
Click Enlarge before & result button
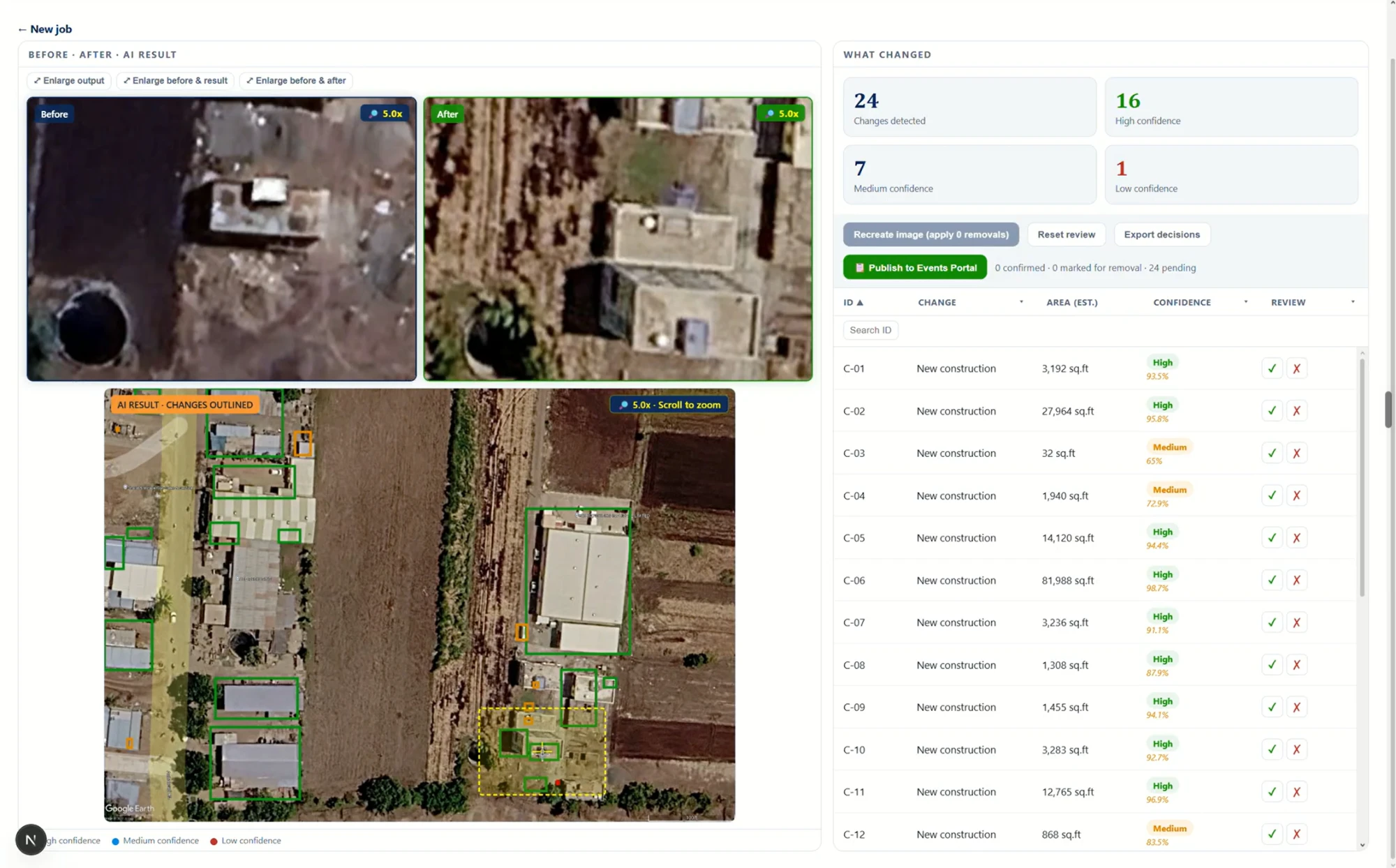[175, 81]
